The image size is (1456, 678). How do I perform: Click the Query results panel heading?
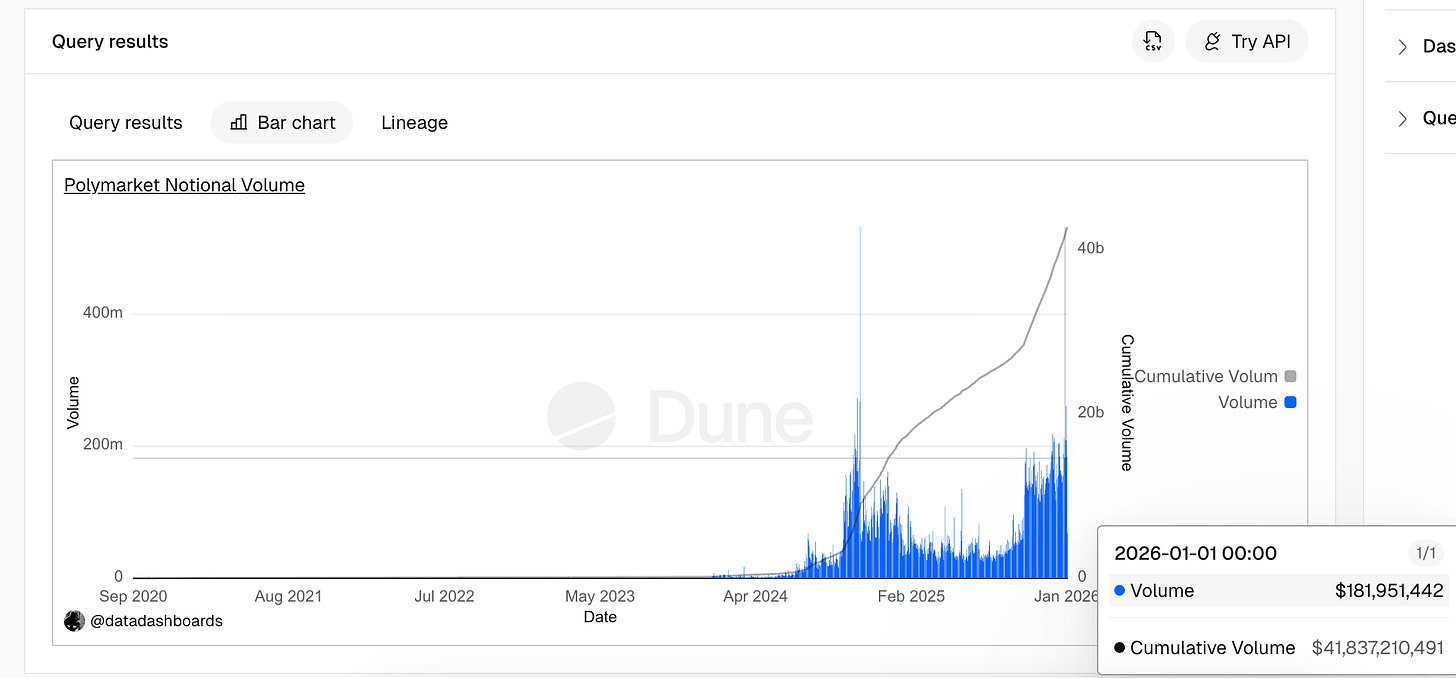point(110,42)
